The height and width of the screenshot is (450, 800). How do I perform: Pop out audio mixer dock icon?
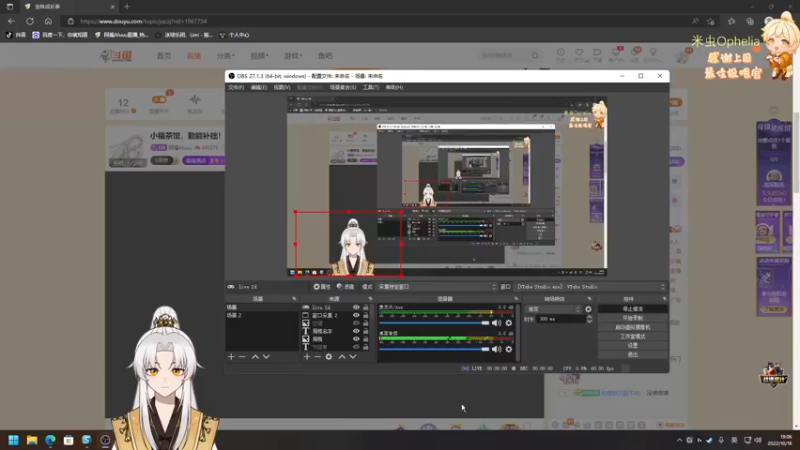coord(516,299)
